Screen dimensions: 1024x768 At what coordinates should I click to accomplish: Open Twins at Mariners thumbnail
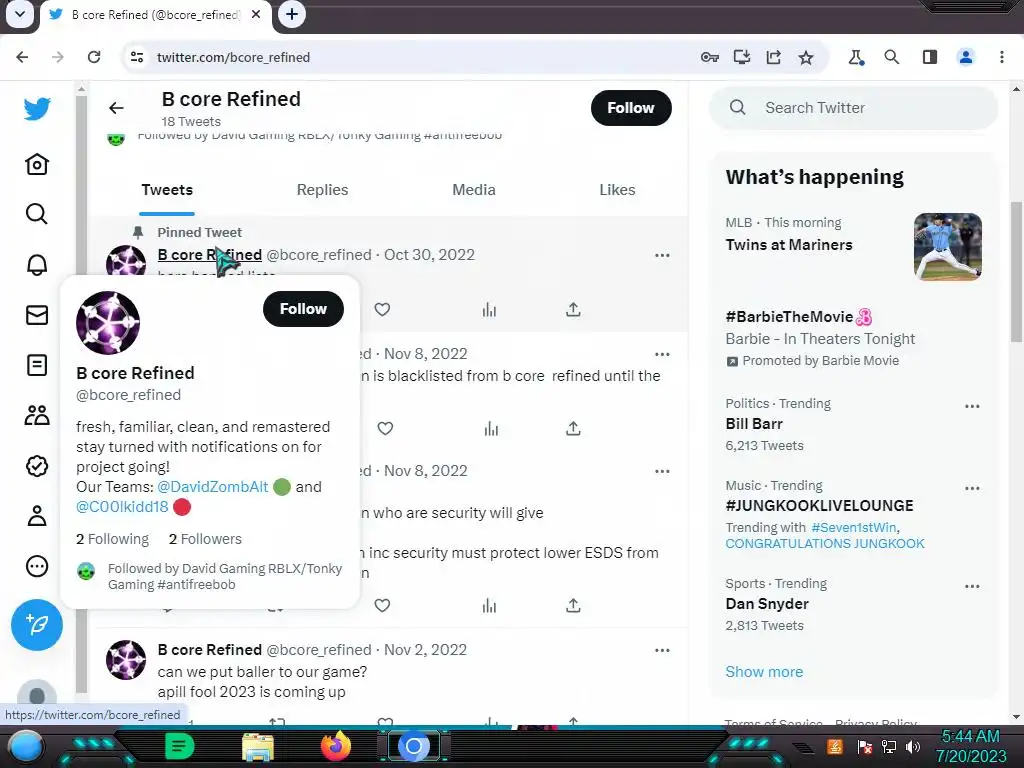click(x=948, y=247)
